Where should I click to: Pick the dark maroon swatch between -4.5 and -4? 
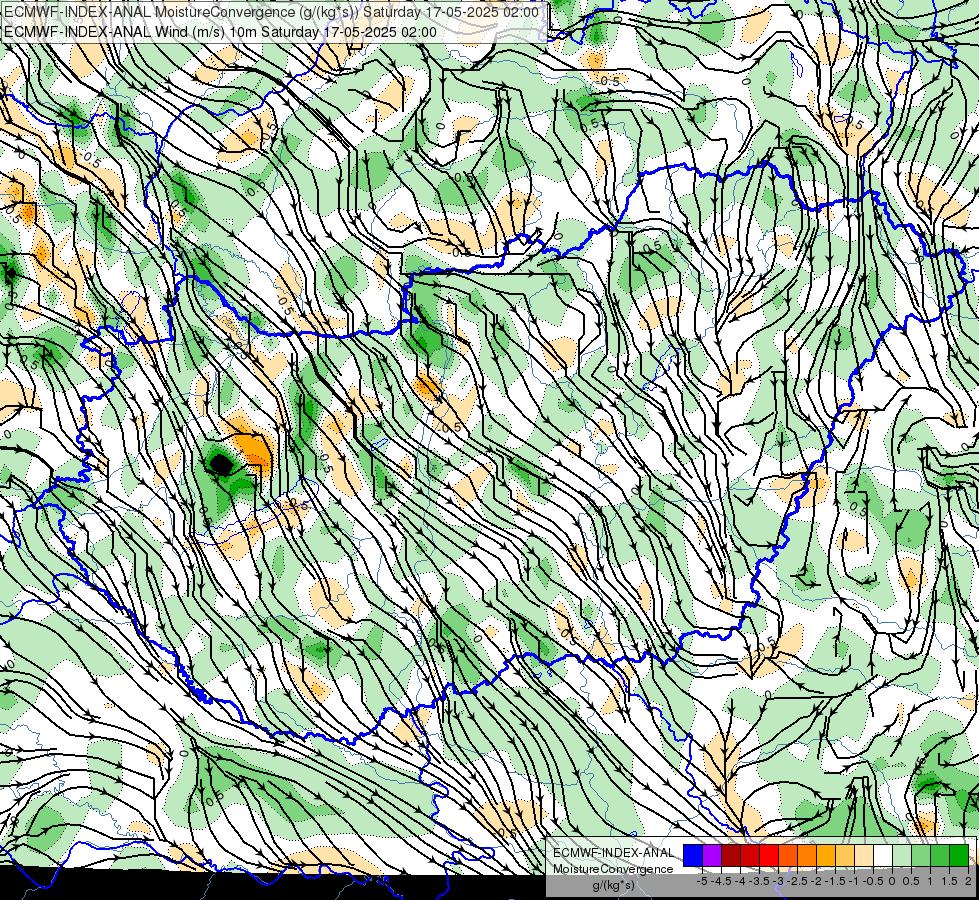(x=731, y=856)
